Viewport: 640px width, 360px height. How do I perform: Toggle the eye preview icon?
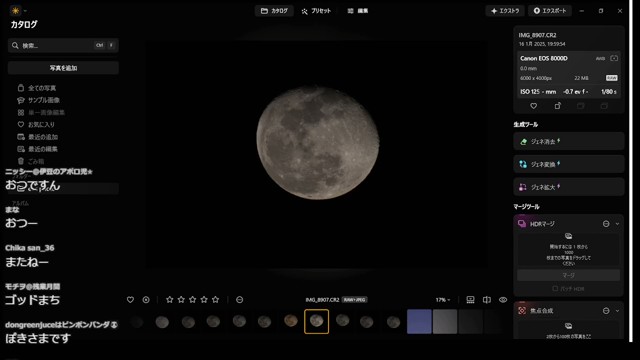click(x=503, y=300)
